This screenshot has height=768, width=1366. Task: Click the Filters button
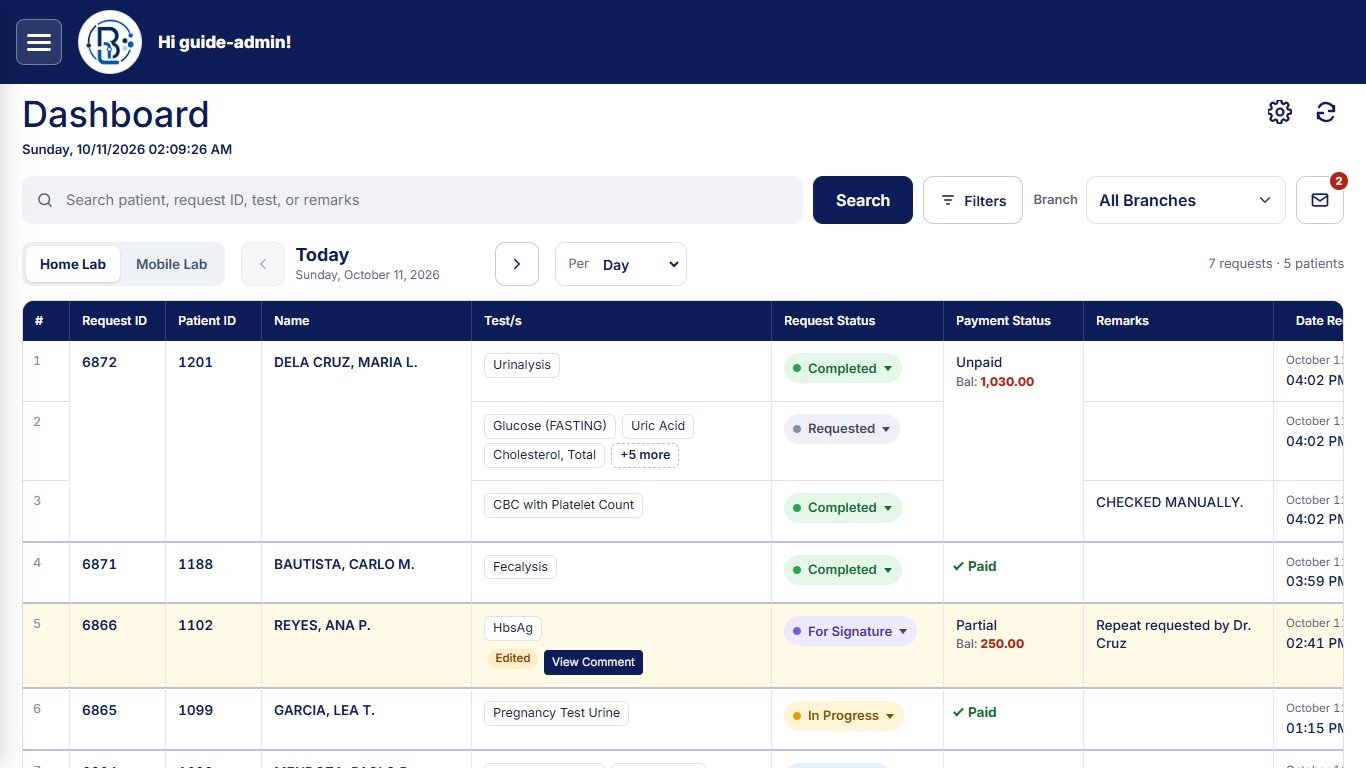click(973, 200)
